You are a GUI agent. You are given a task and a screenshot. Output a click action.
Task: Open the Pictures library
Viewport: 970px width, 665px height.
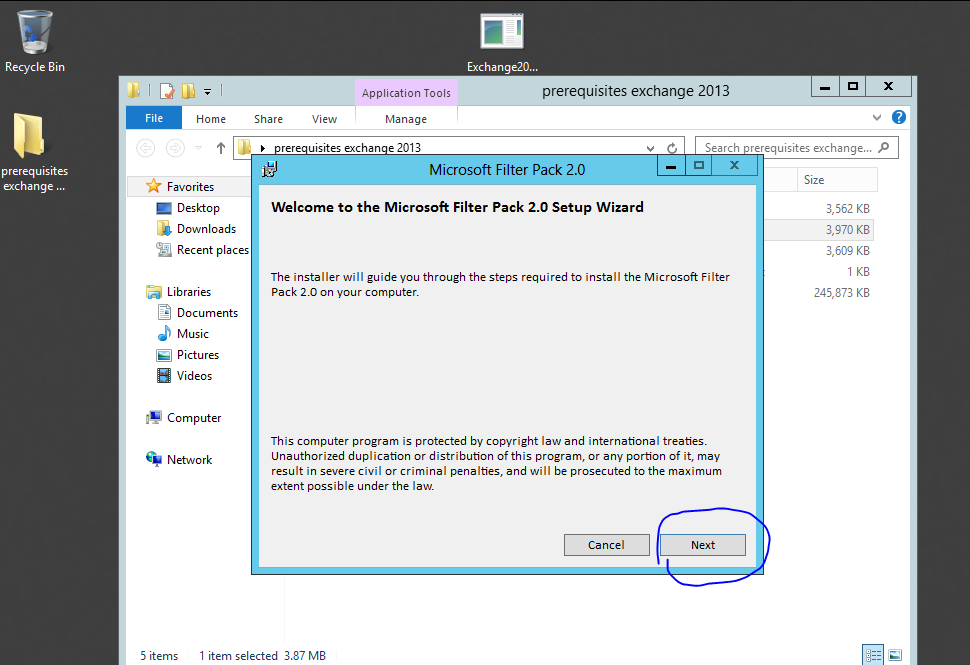coord(197,355)
